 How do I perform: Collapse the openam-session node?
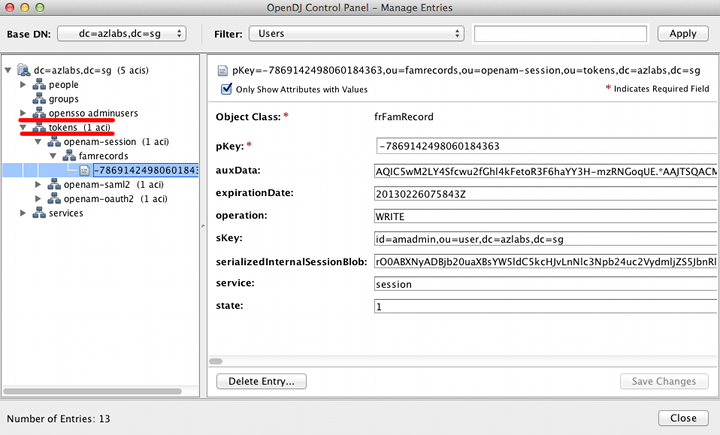click(x=38, y=141)
